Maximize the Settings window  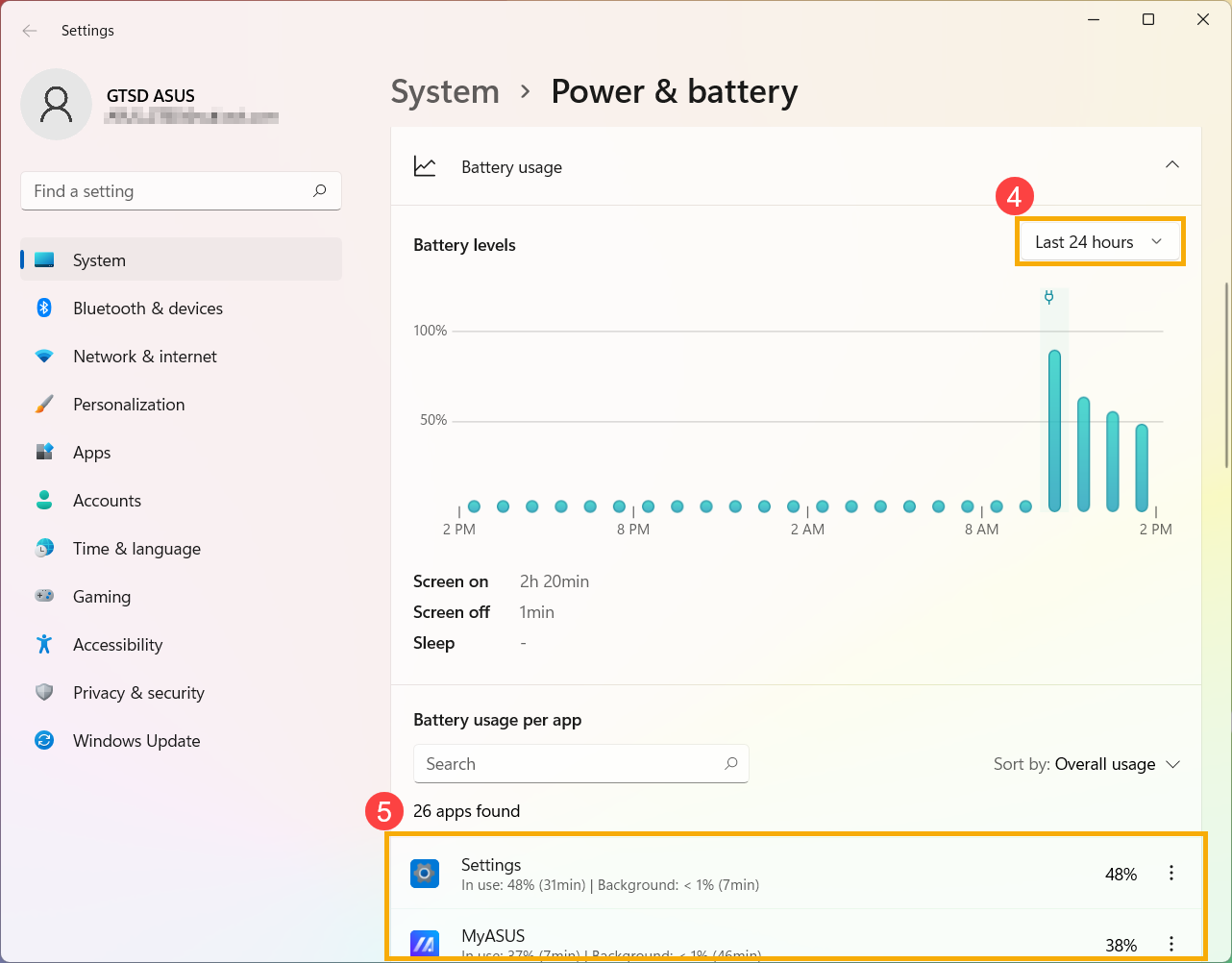click(x=1148, y=19)
